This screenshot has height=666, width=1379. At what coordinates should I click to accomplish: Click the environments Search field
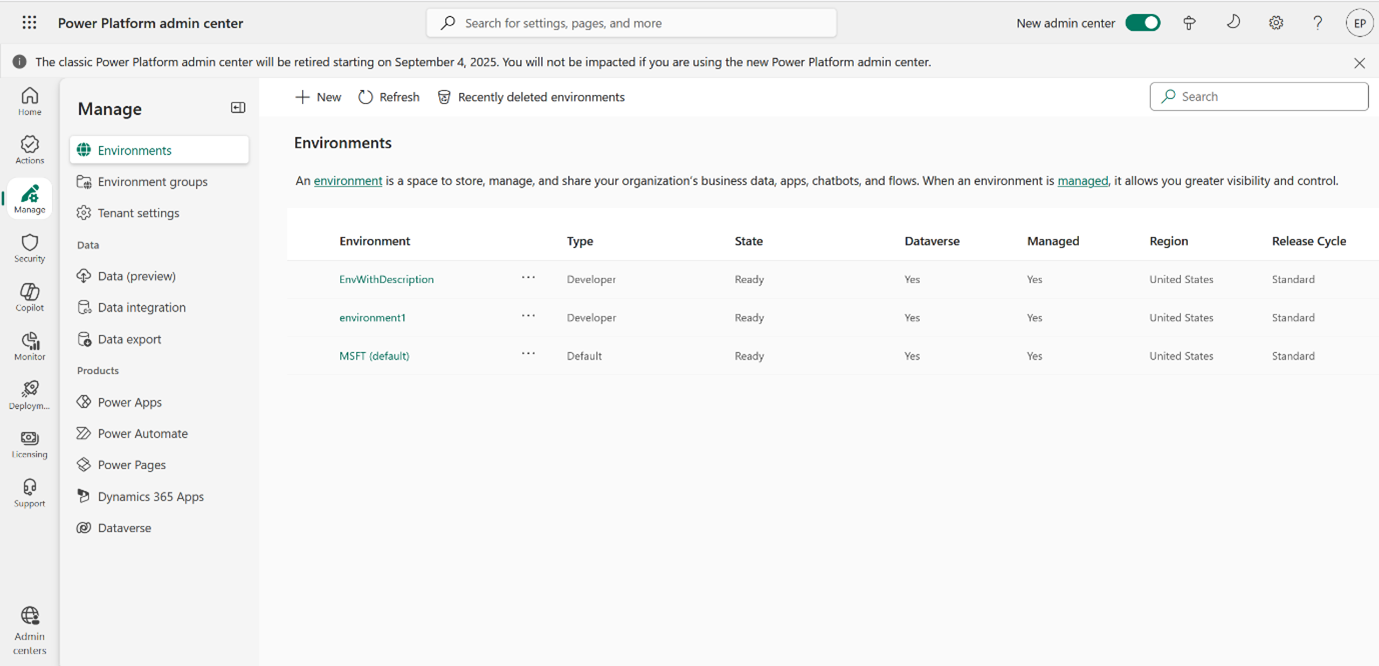(x=1266, y=97)
